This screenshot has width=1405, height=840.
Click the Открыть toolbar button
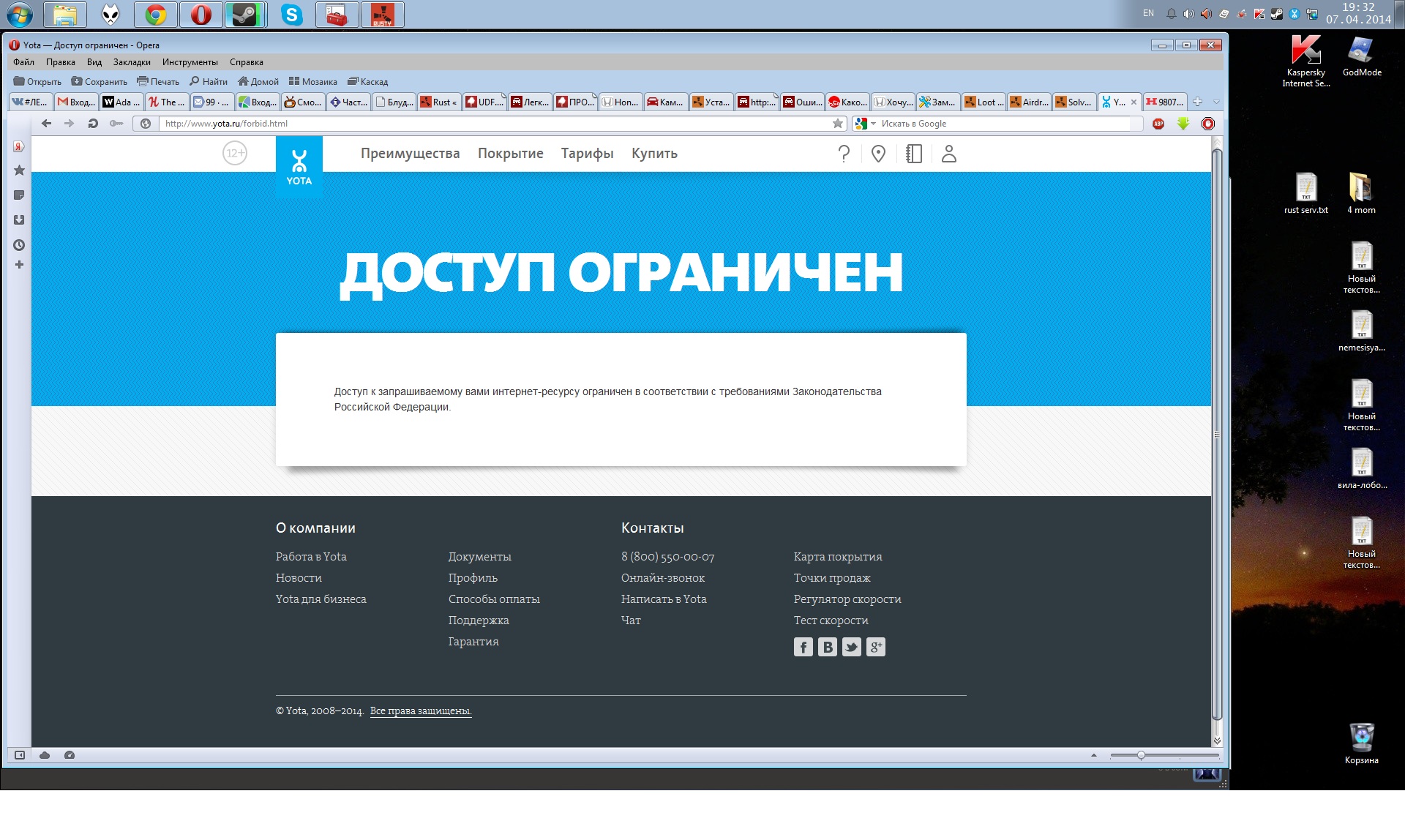coord(37,81)
